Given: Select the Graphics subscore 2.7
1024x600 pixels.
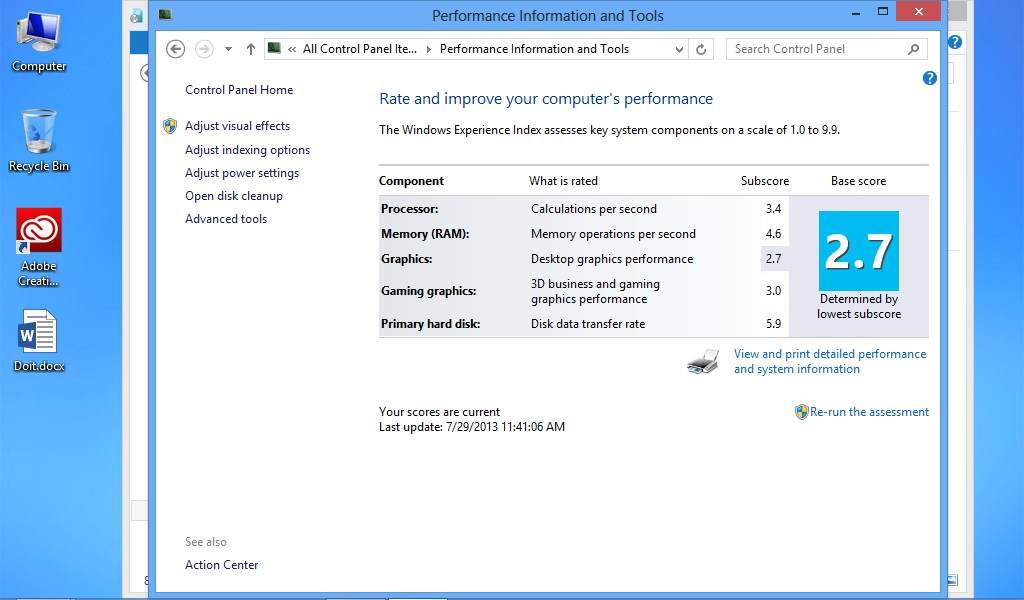Looking at the screenshot, I should coord(774,259).
